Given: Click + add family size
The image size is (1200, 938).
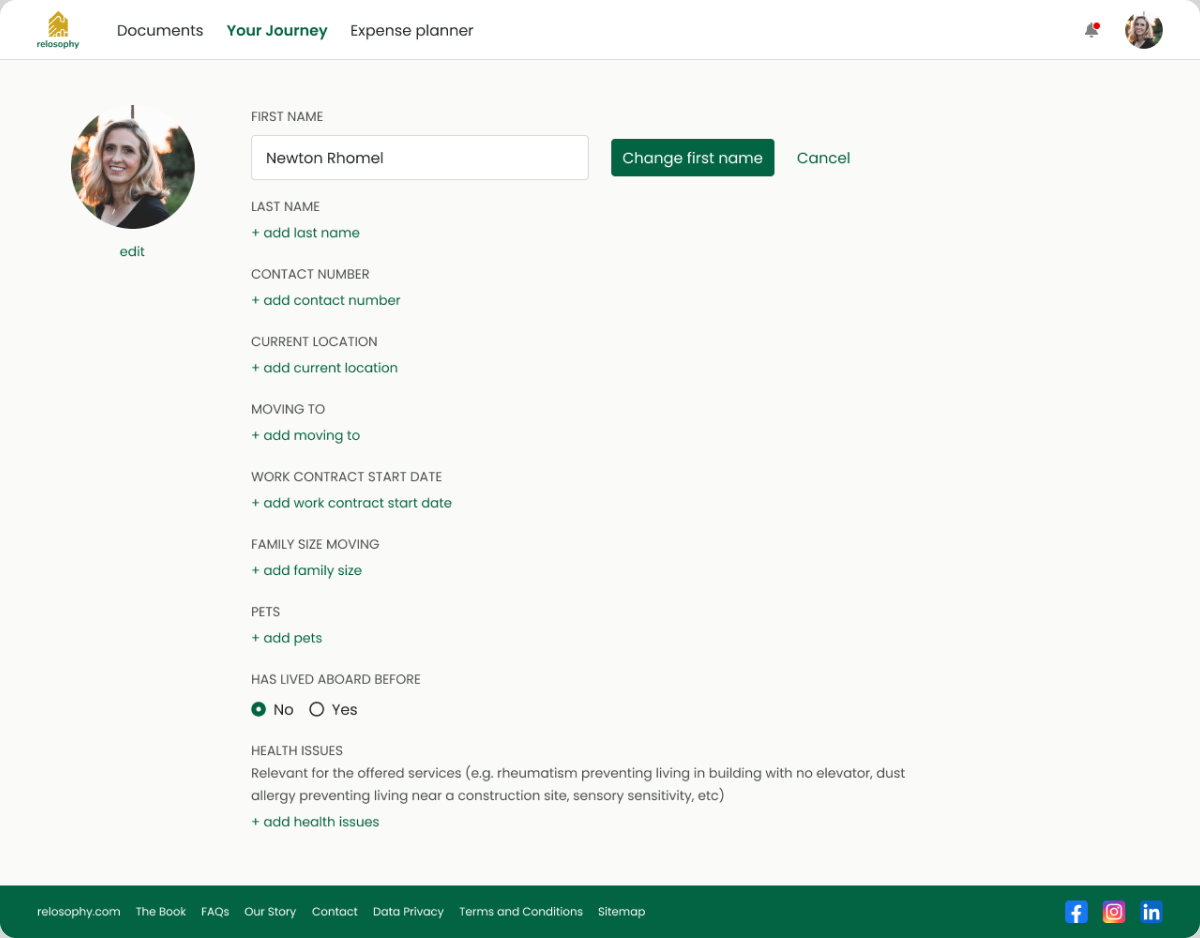Looking at the screenshot, I should [x=306, y=570].
